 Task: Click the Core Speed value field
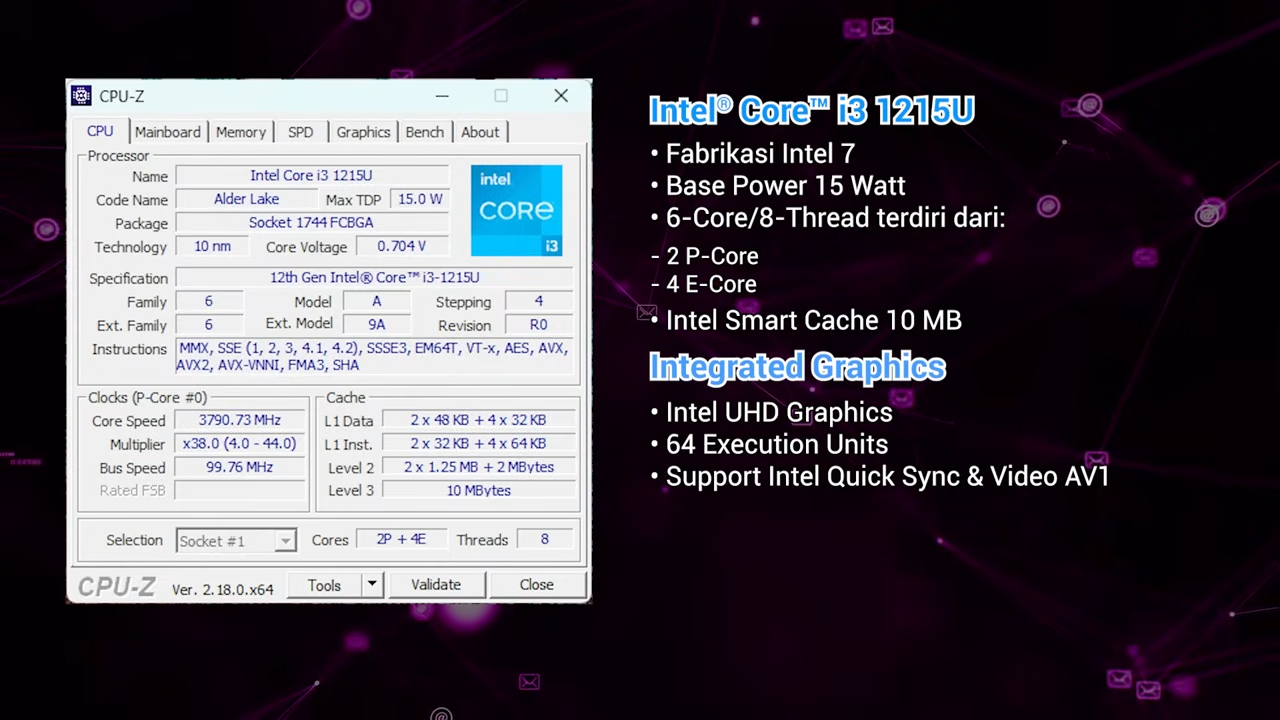click(240, 420)
